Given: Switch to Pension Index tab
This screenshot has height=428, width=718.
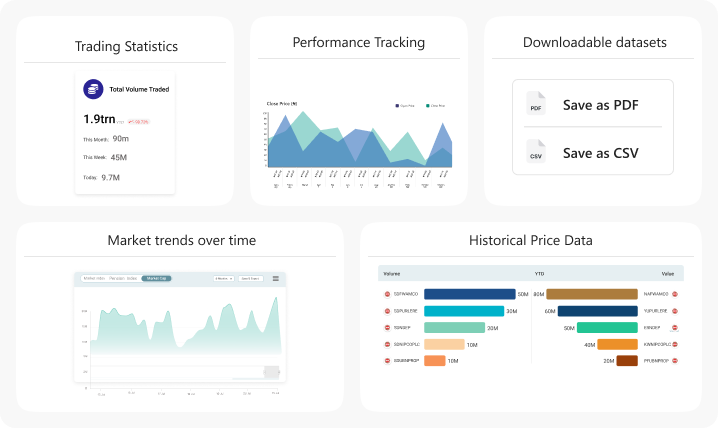Looking at the screenshot, I should point(123,278).
